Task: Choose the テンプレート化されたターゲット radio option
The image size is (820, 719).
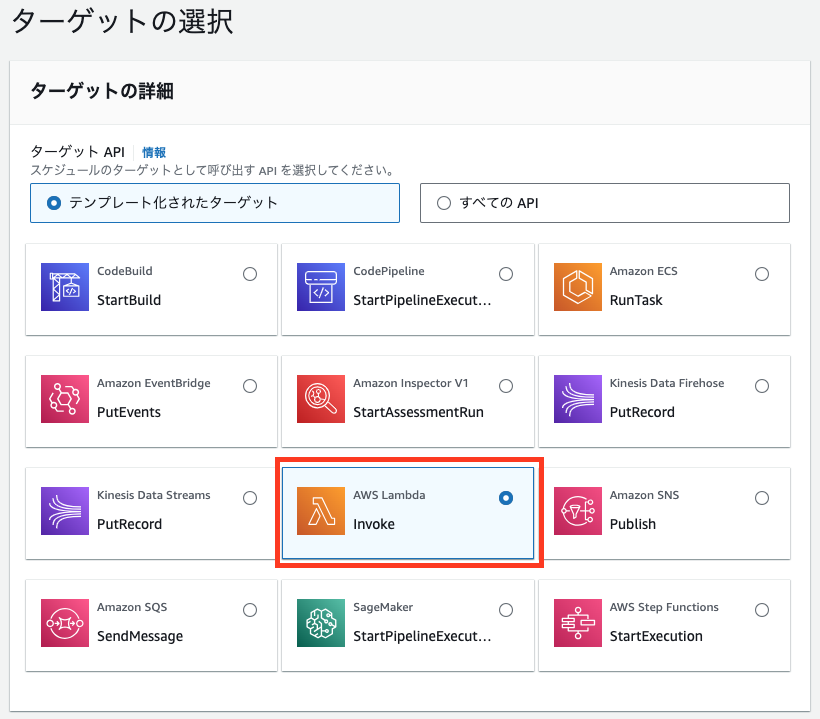Action: pos(54,203)
